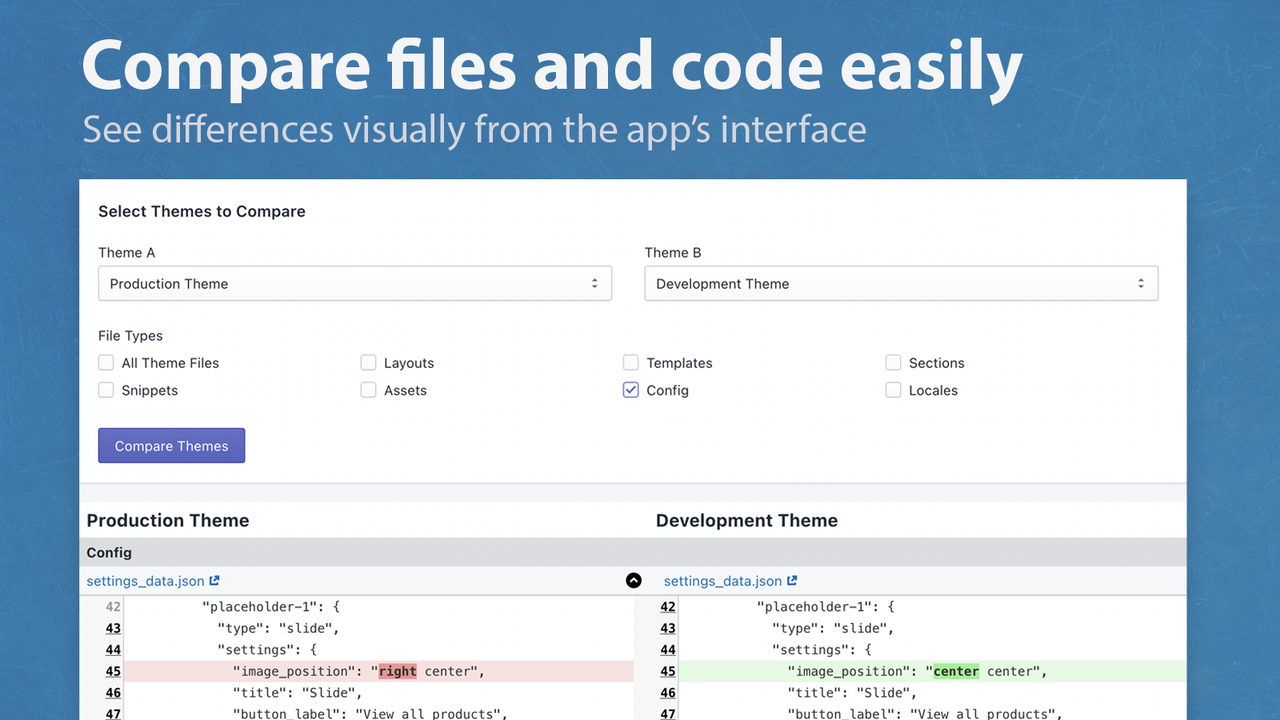The width and height of the screenshot is (1280, 720).
Task: Open external link icon beside Development settings_data.json
Action: point(792,580)
